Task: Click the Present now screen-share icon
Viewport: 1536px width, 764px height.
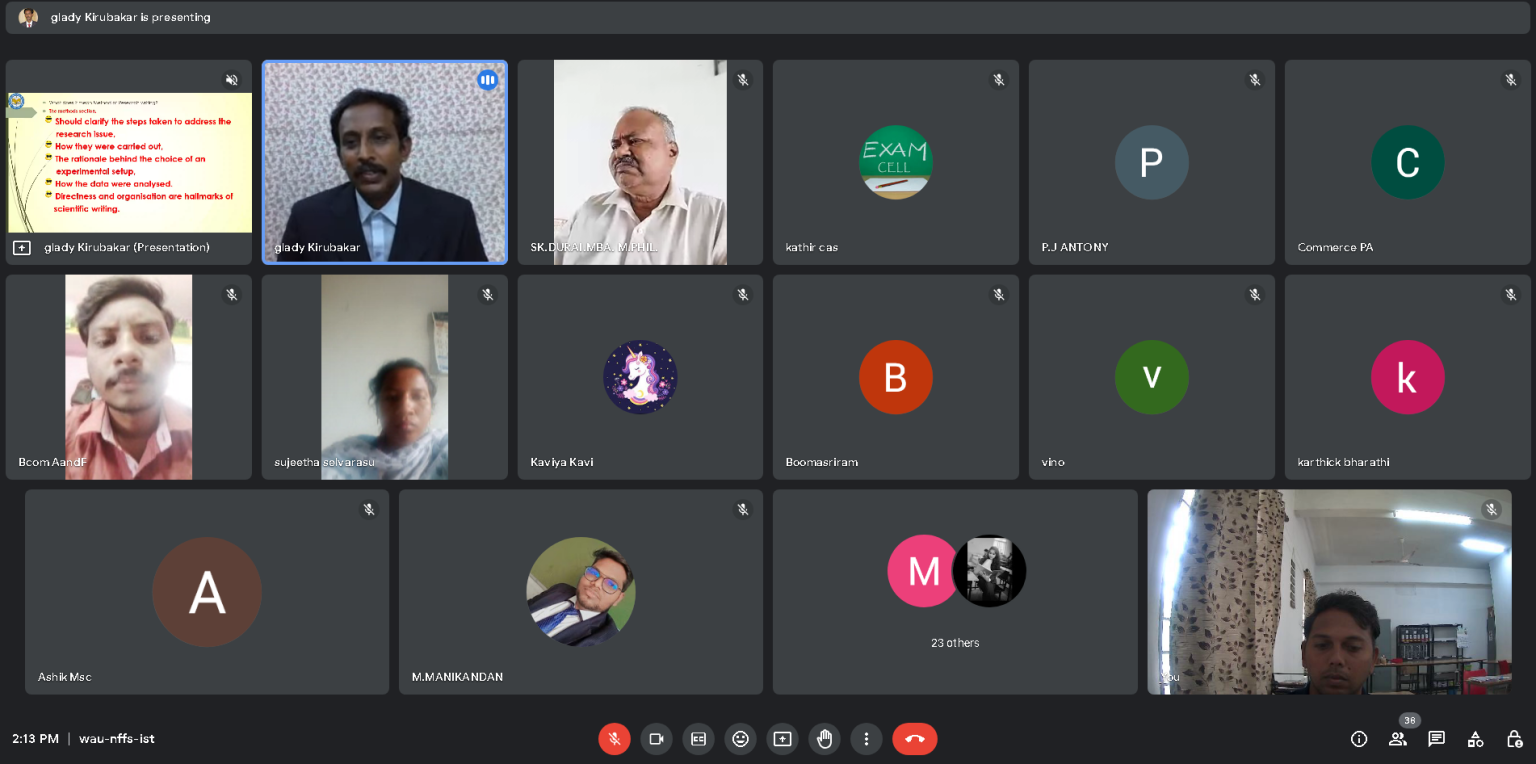Action: (782, 739)
